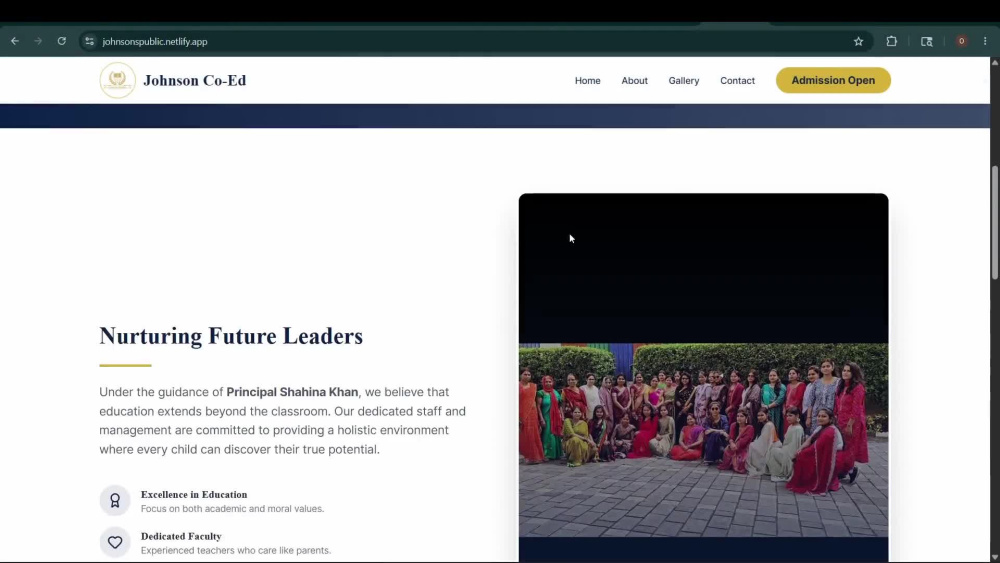The height and width of the screenshot is (563, 1000).
Task: Open the side panel search icon
Action: (927, 41)
